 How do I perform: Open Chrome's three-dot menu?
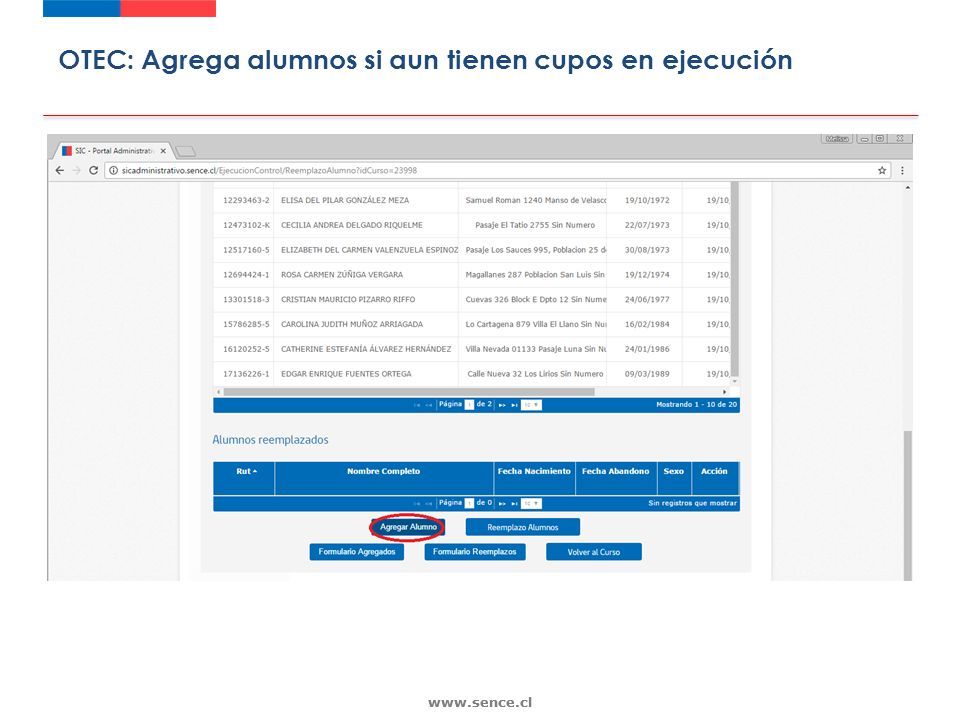[x=902, y=170]
